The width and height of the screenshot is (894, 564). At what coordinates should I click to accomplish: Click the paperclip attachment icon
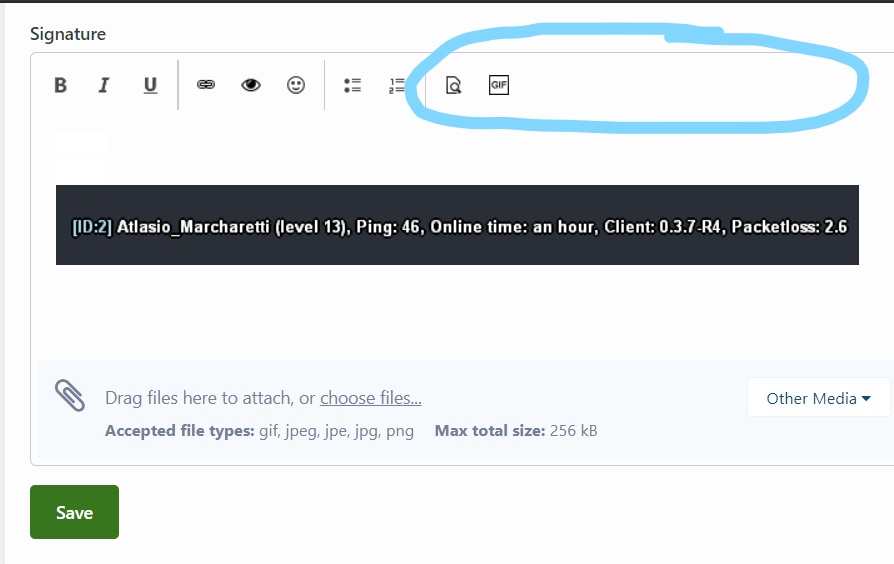(70, 396)
